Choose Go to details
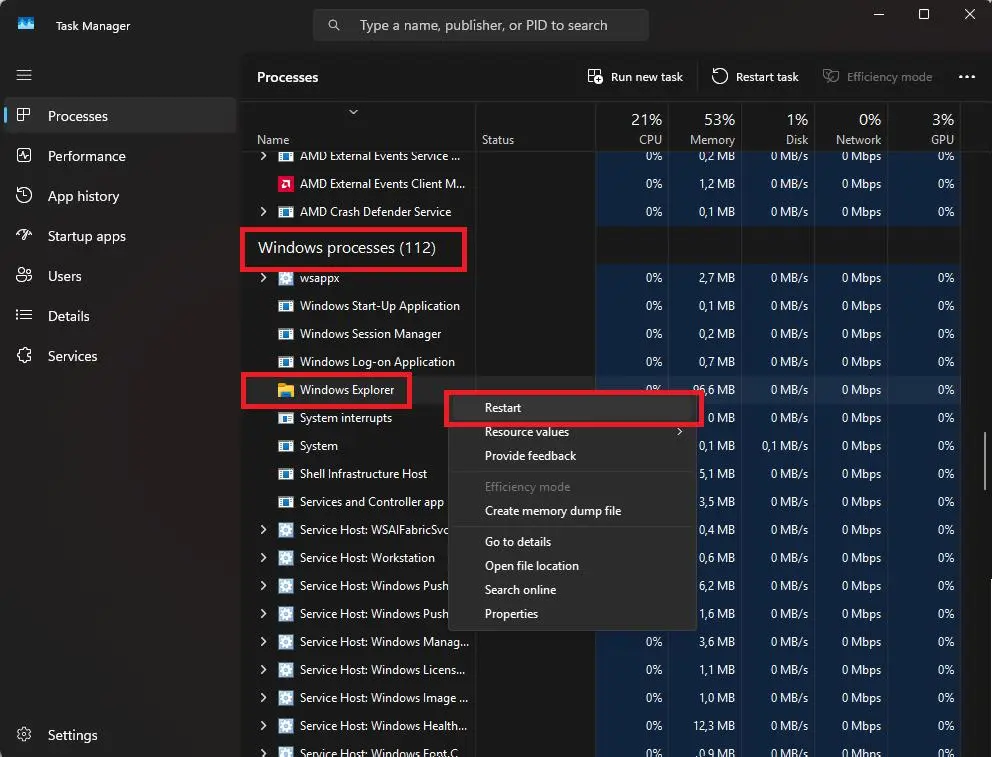Viewport: 992px width, 757px height. pyautogui.click(x=573, y=542)
